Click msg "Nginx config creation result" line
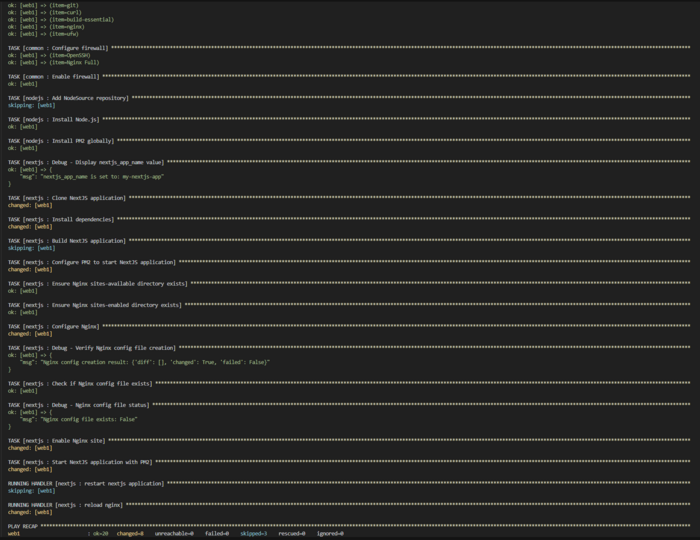This screenshot has width=700, height=540. pos(145,362)
